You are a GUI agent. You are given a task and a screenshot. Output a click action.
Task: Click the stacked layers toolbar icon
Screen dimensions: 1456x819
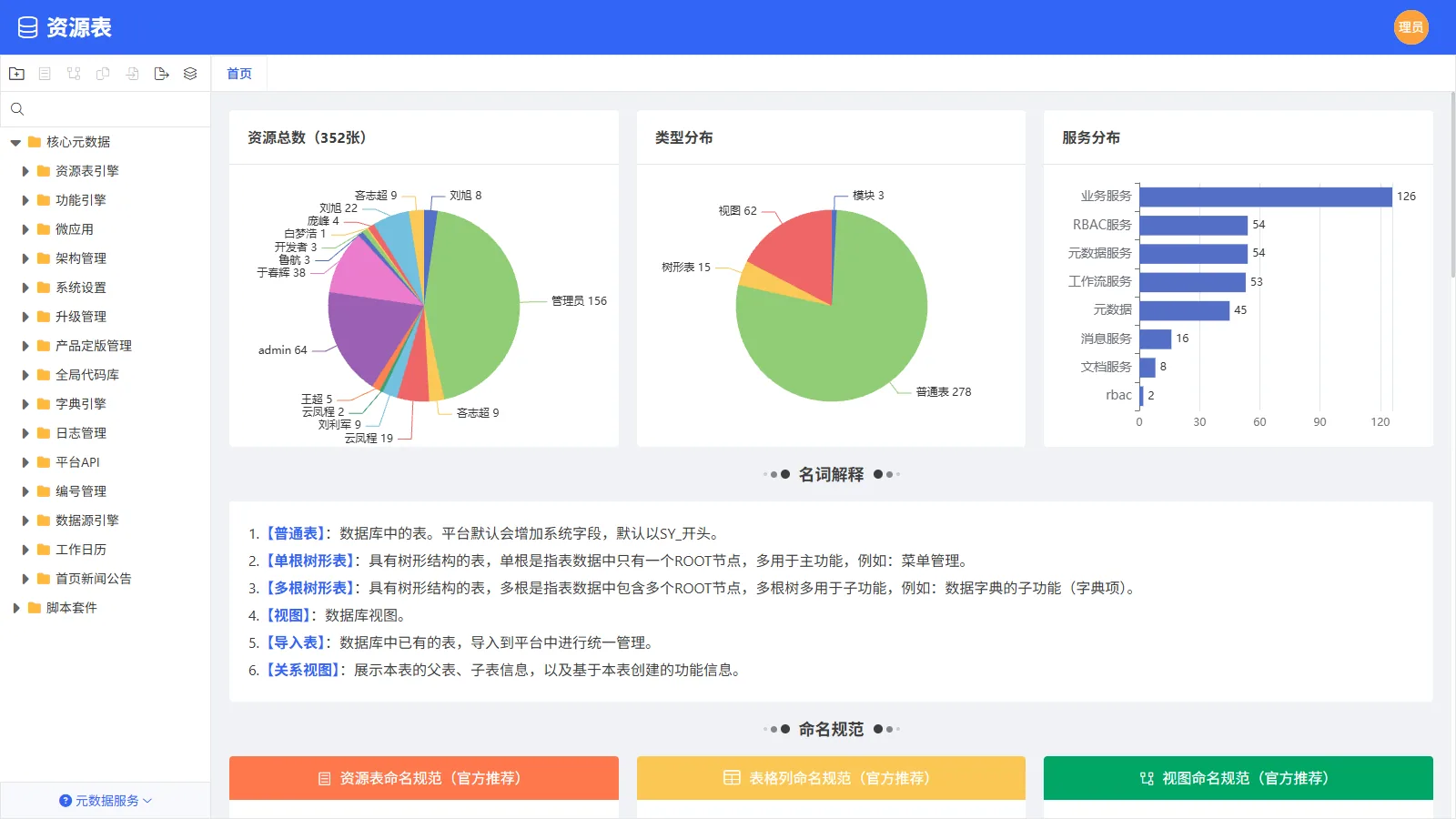(190, 74)
